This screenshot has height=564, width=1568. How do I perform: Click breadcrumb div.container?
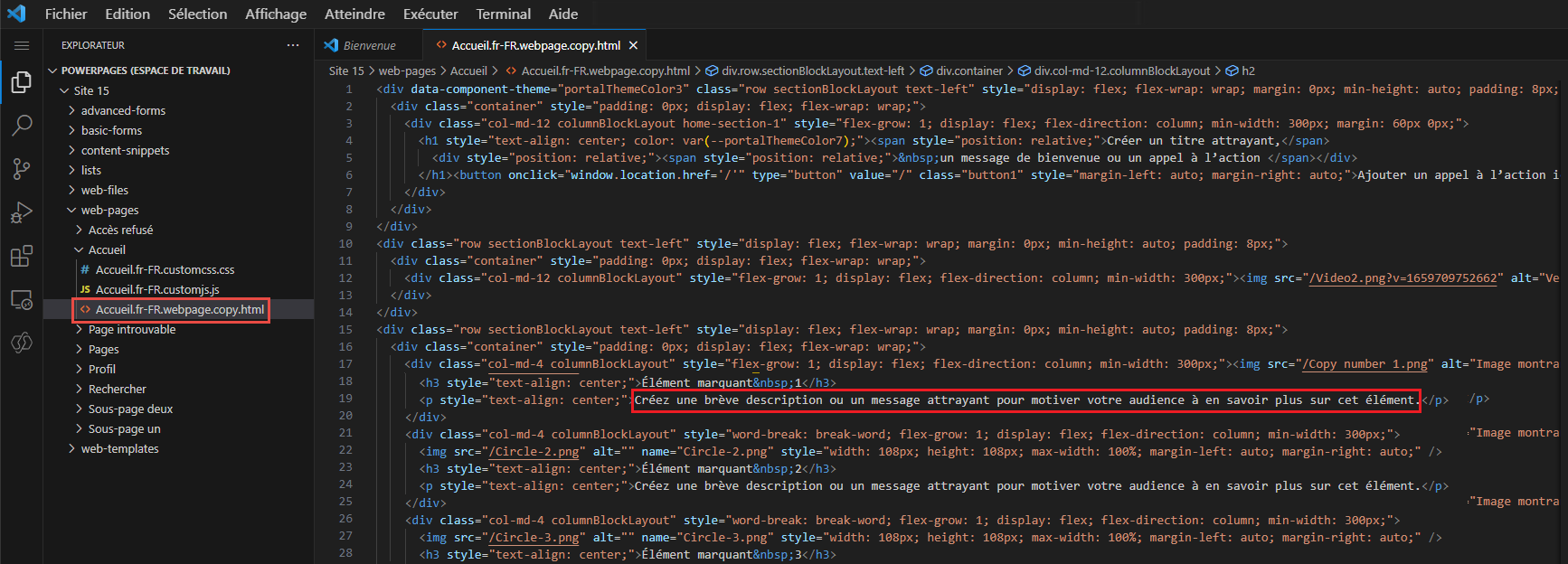click(x=969, y=70)
